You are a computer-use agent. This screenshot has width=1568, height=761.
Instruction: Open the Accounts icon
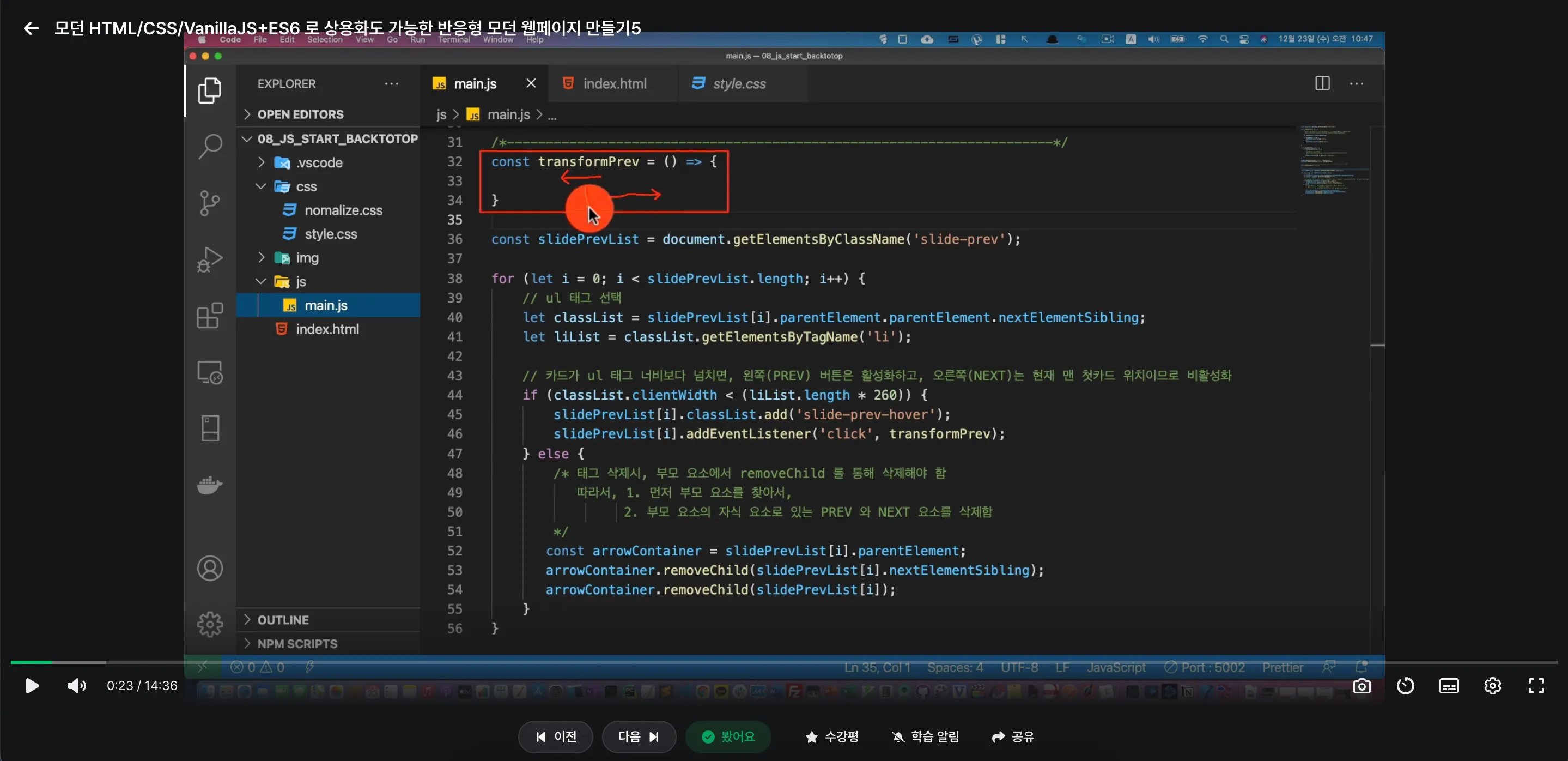click(210, 568)
